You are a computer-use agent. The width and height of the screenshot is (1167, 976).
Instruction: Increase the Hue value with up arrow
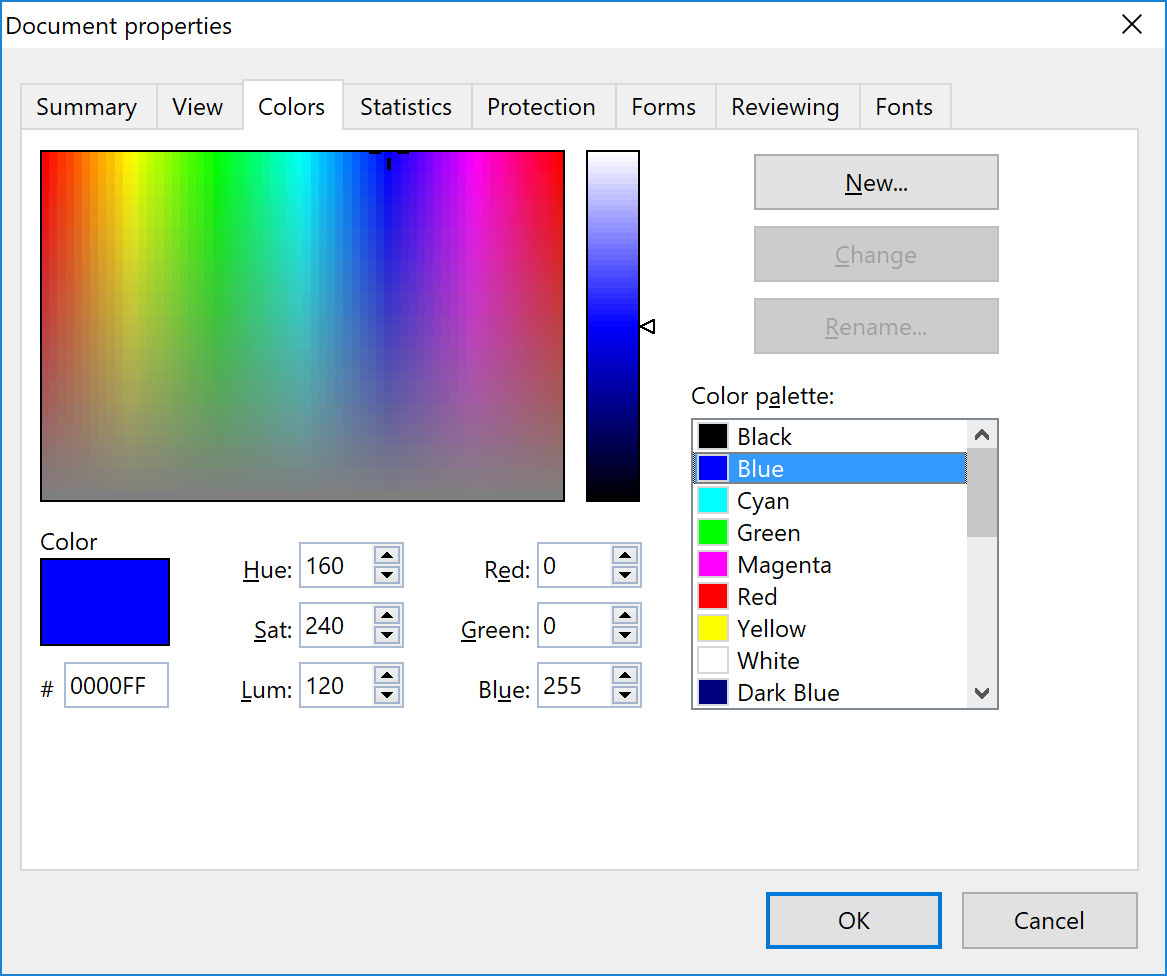[387, 556]
